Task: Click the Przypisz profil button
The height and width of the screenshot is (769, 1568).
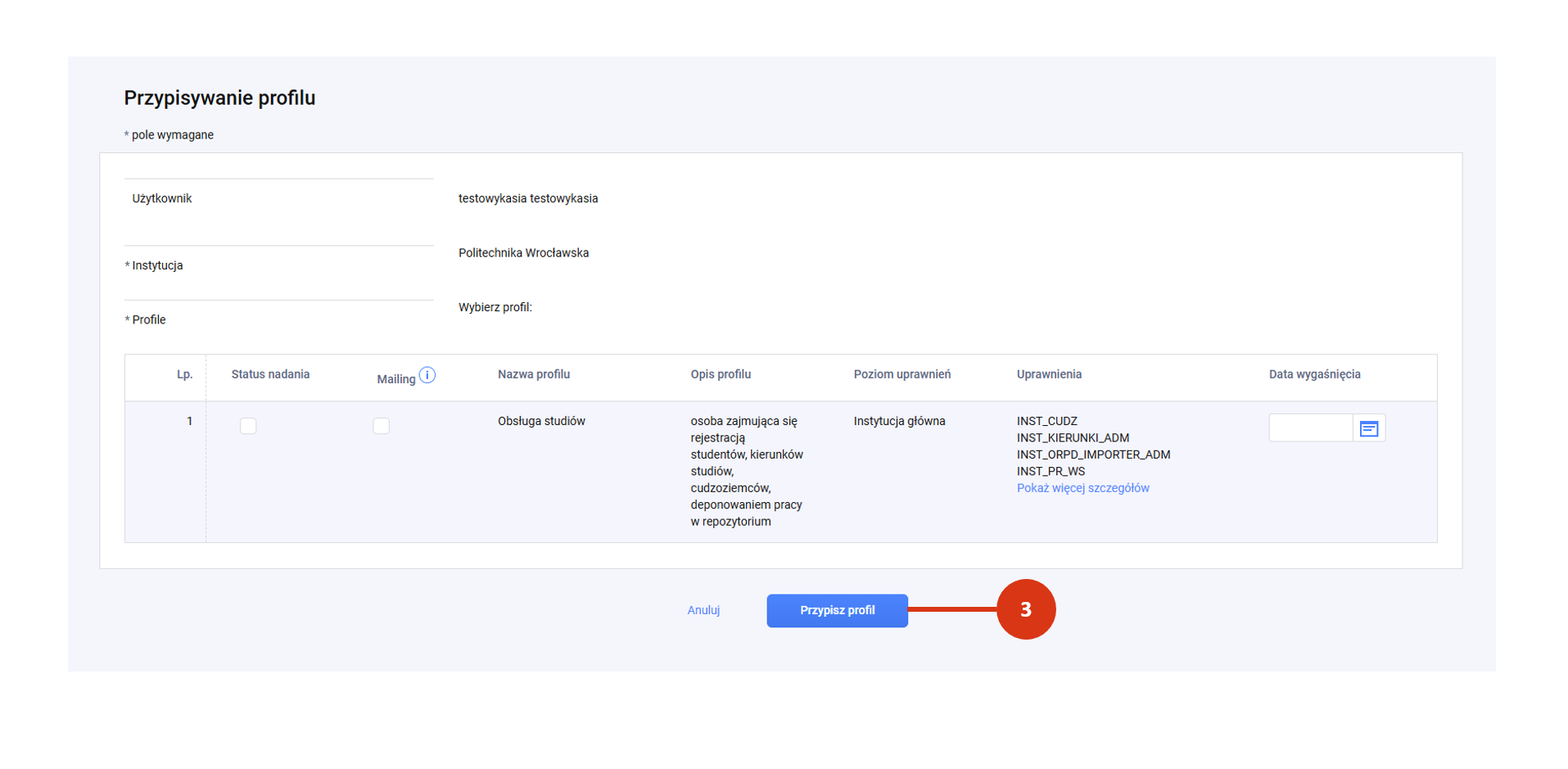Action: [x=837, y=611]
